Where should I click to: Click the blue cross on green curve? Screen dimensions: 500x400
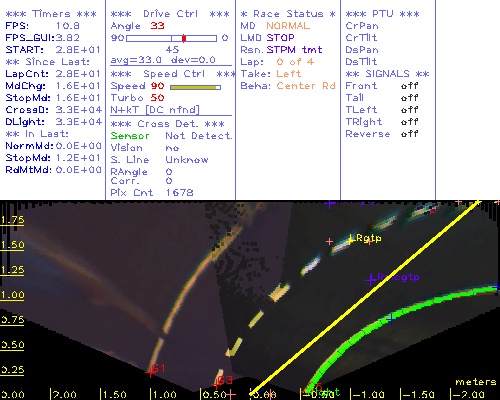[391, 318]
